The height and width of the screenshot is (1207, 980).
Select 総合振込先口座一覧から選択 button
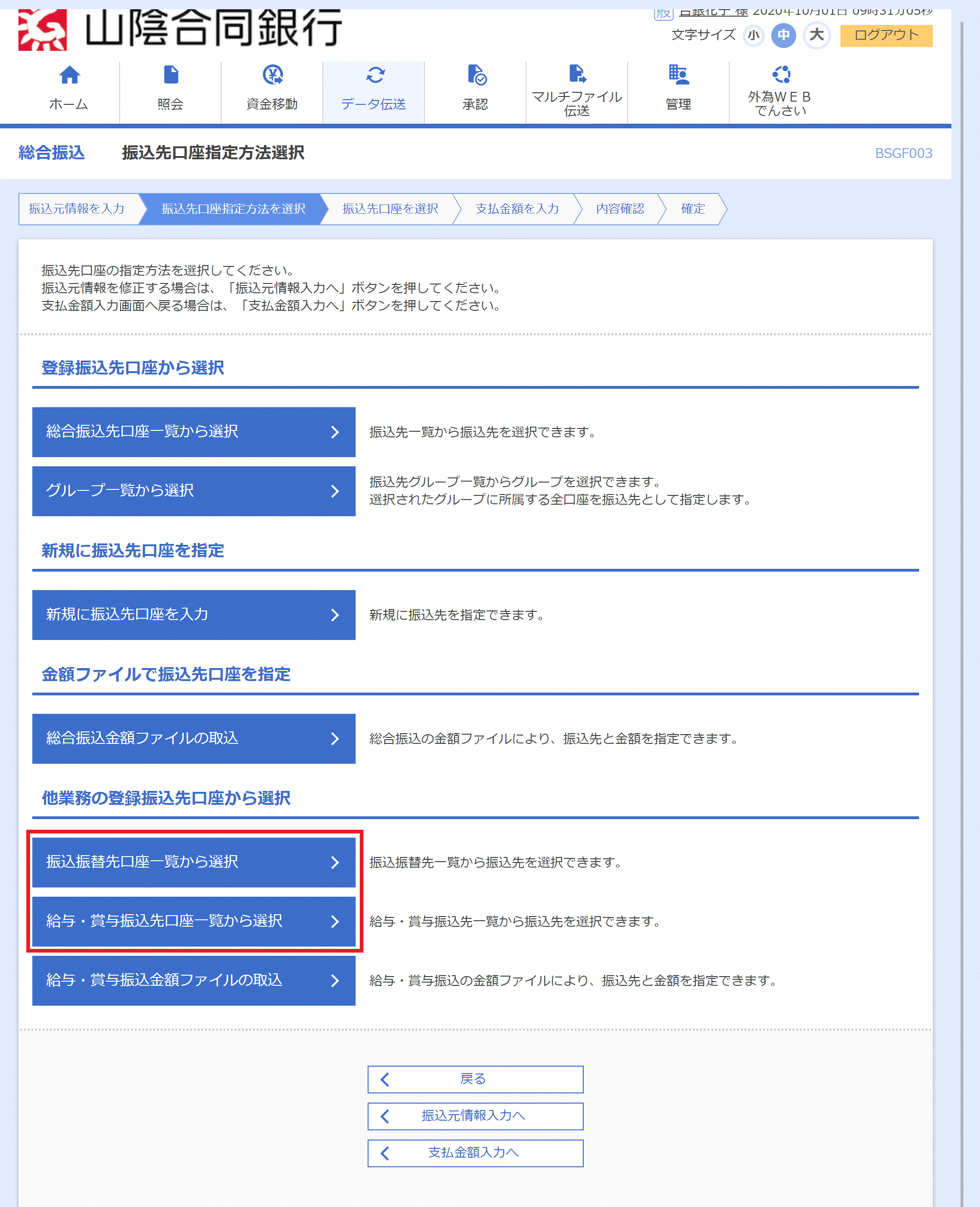(194, 432)
